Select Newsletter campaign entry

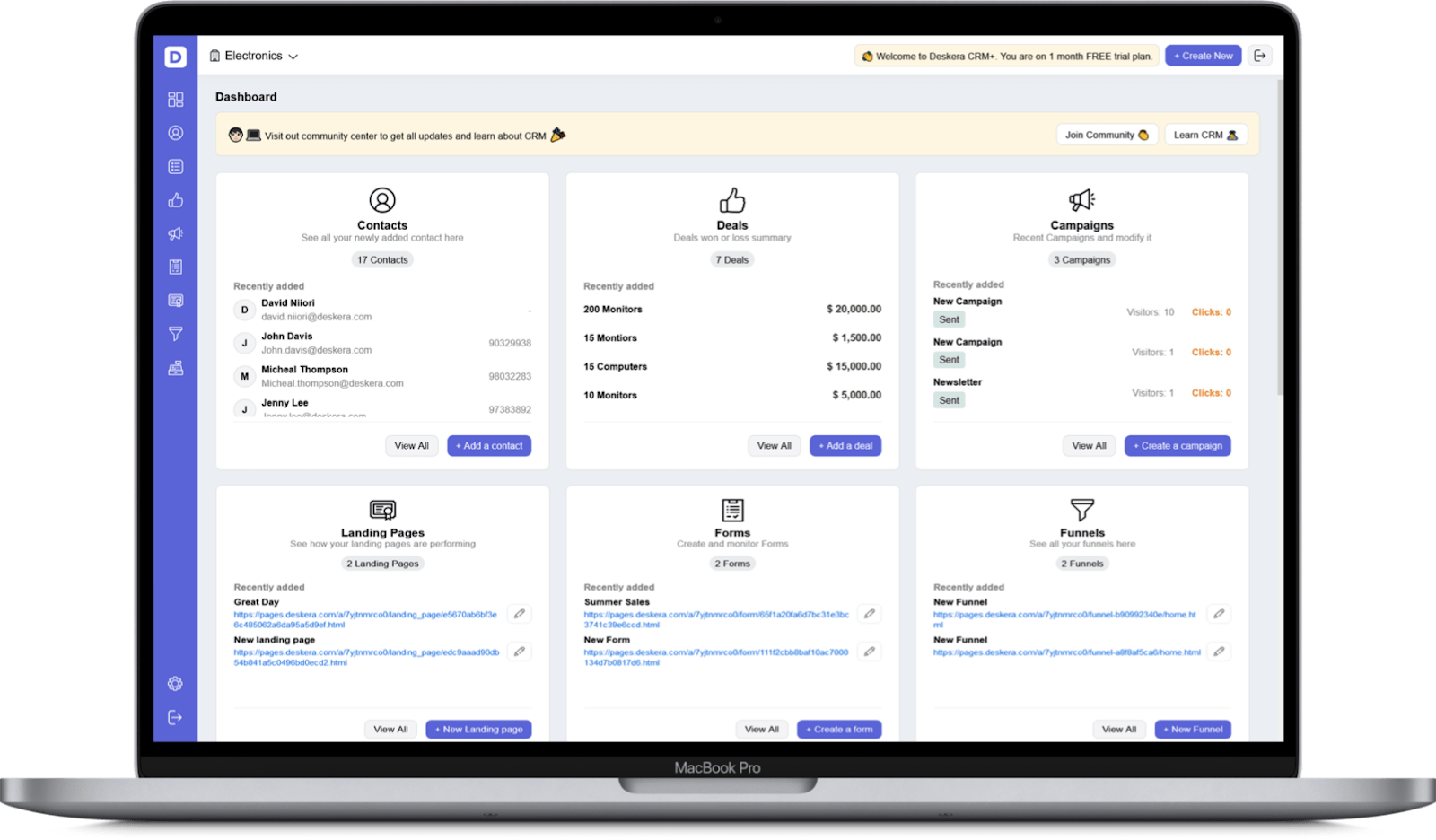1082,392
